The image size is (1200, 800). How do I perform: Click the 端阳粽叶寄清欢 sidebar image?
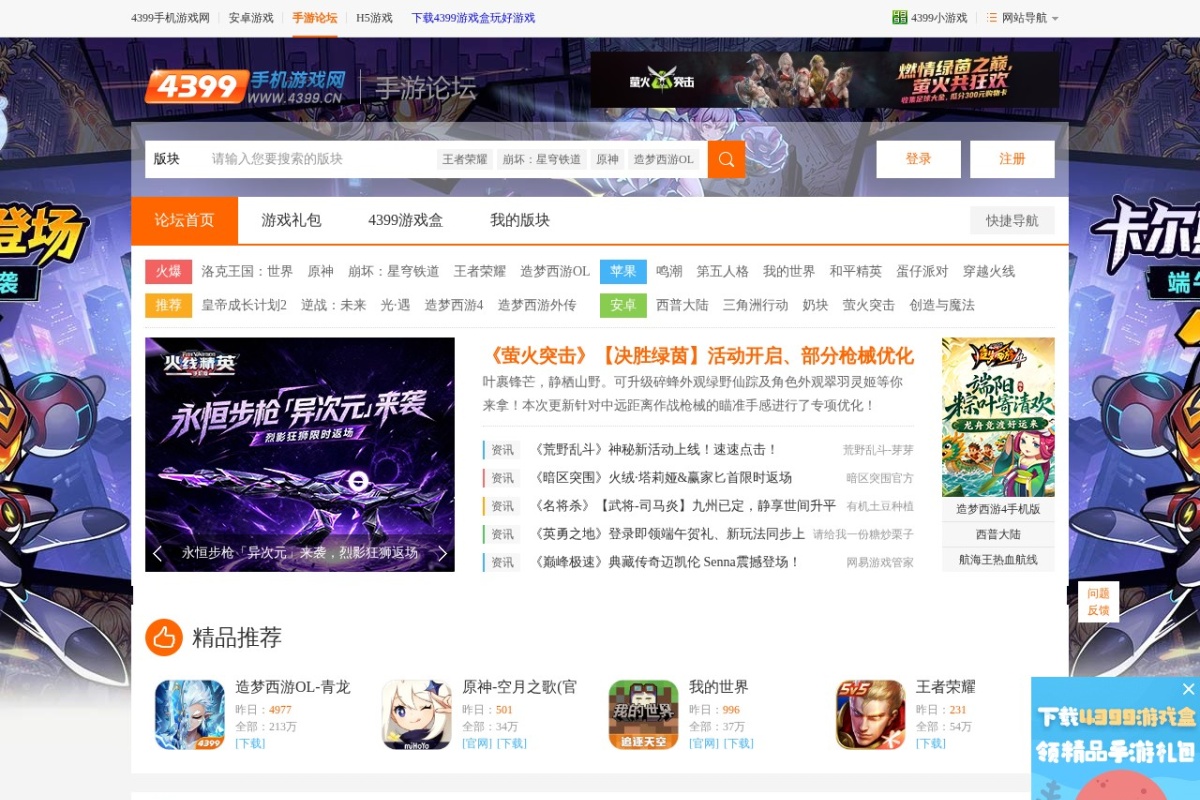pyautogui.click(x=998, y=417)
